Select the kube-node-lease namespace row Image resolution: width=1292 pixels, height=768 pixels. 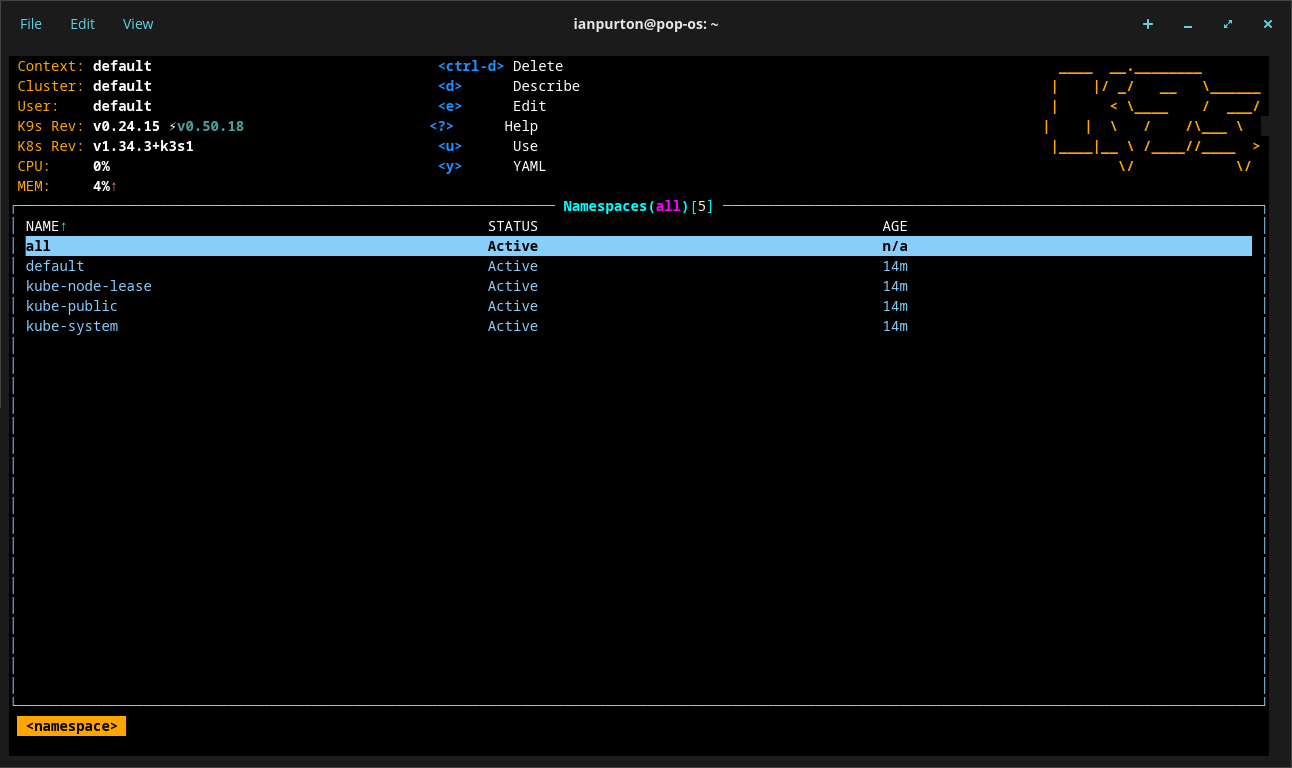(x=89, y=286)
